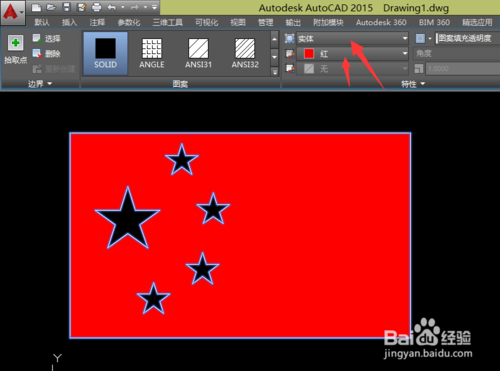This screenshot has width=500, height=371.
Task: Switch to the Autodesk 360 tab
Action: pos(381,22)
